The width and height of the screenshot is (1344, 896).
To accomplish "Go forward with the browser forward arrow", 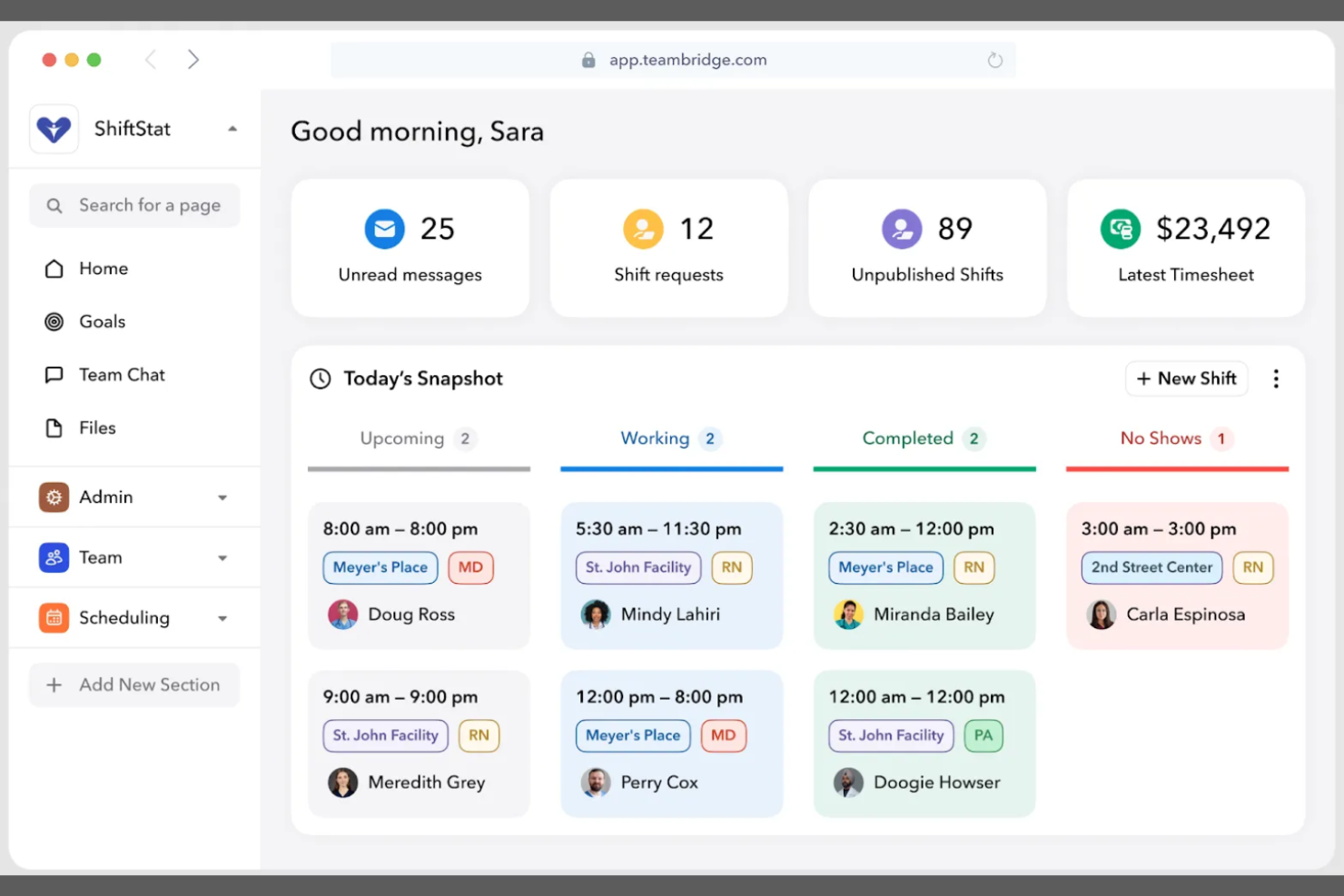I will 193,60.
